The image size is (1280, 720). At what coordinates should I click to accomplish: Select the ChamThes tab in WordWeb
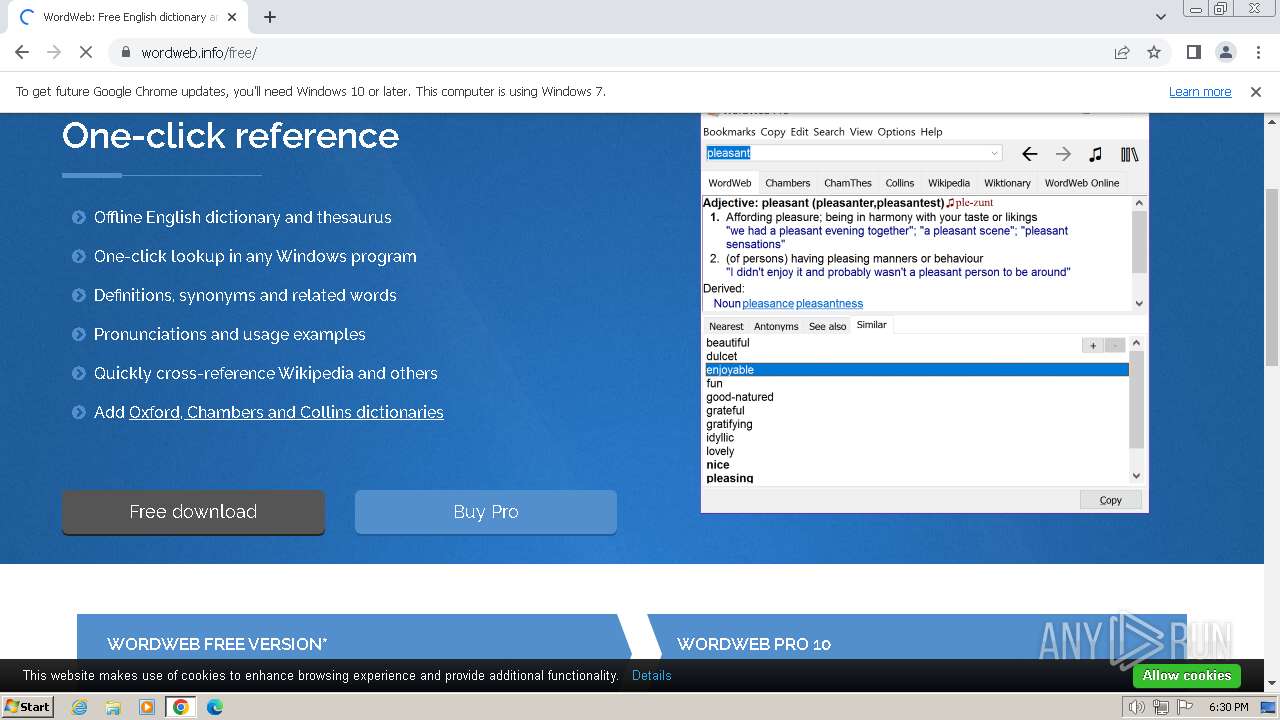point(848,183)
